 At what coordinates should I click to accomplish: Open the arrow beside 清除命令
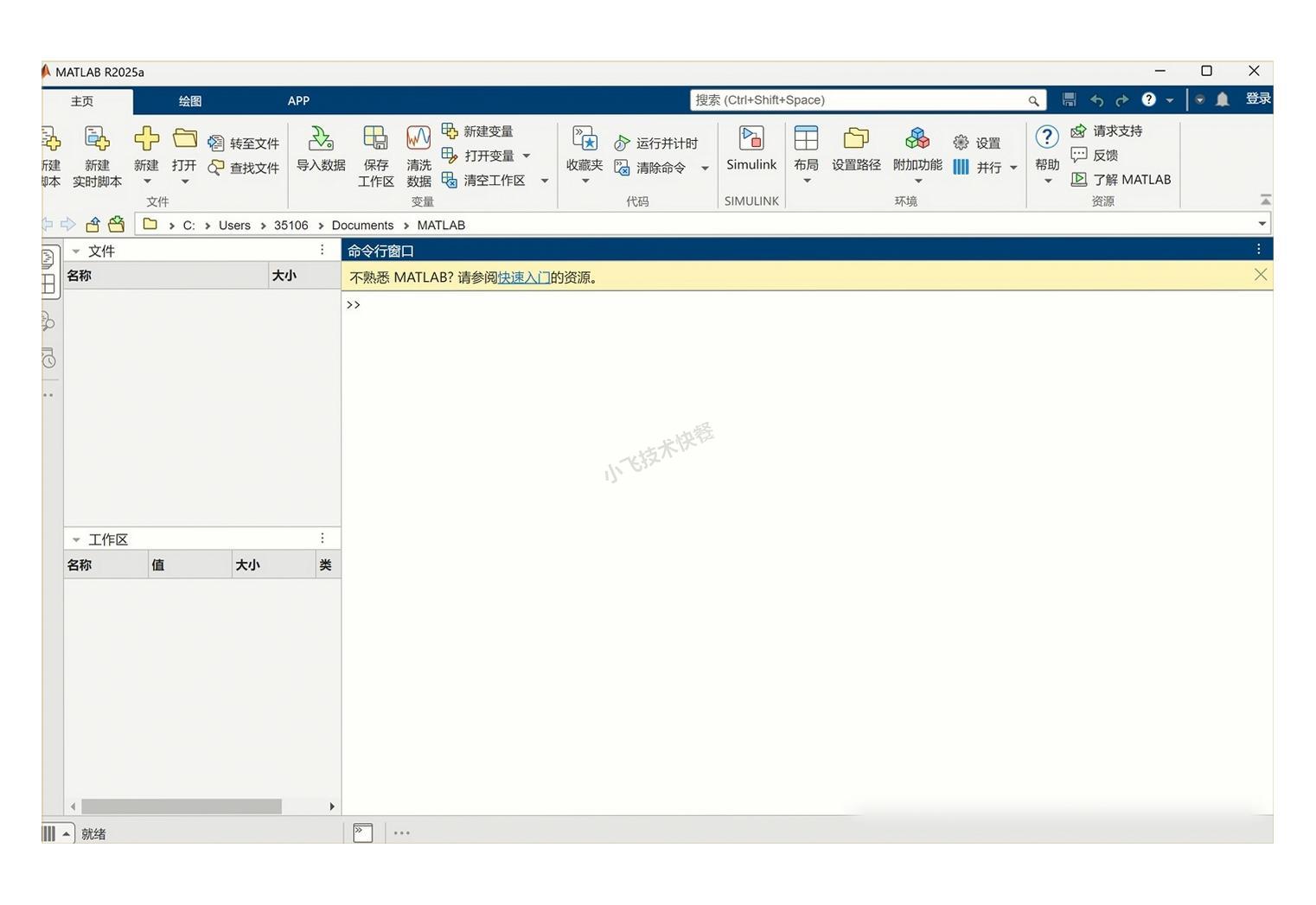[705, 169]
